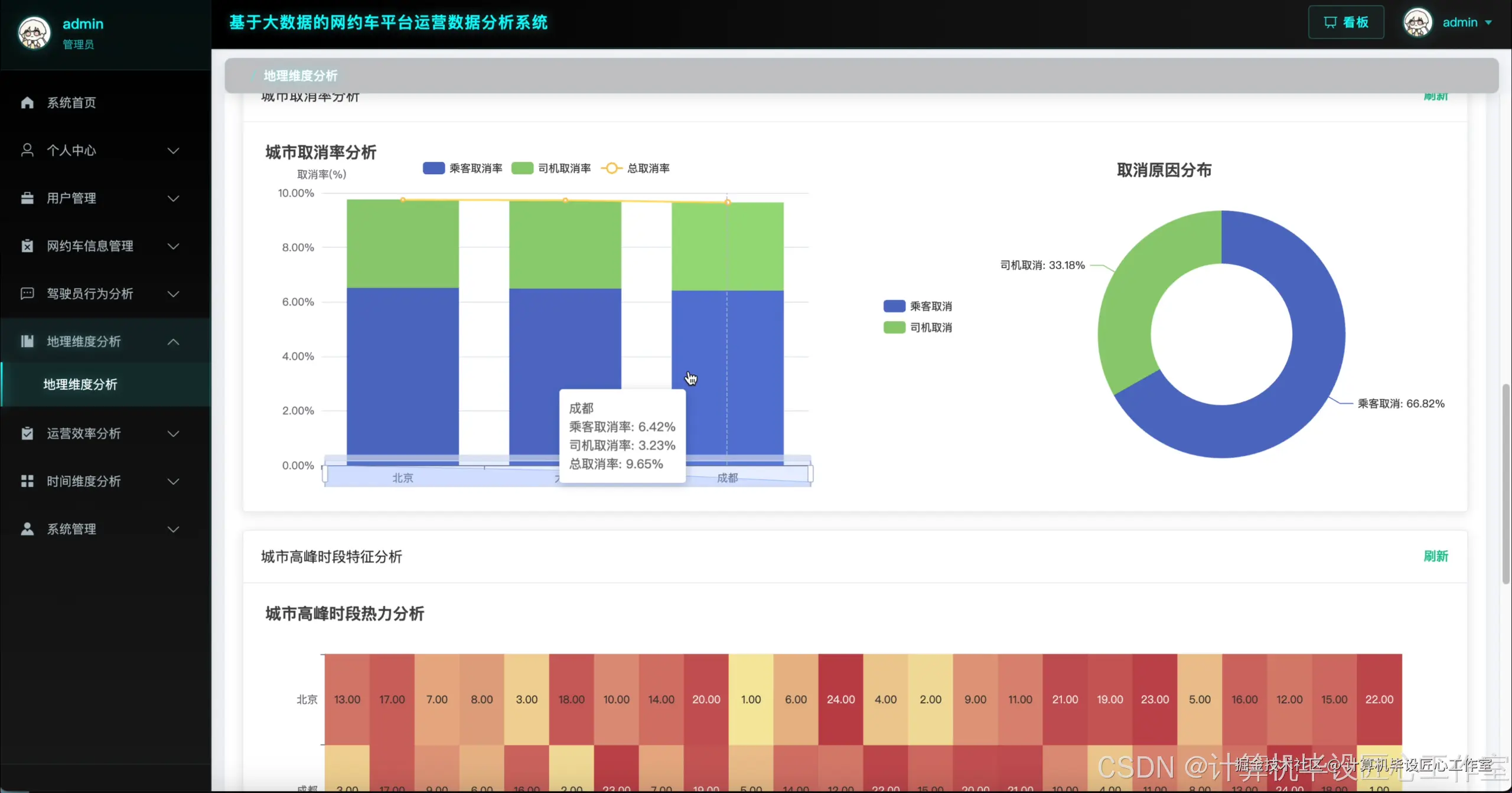This screenshot has width=1512, height=793.
Task: Expand the 个人中心 menu chevron
Action: coord(173,151)
